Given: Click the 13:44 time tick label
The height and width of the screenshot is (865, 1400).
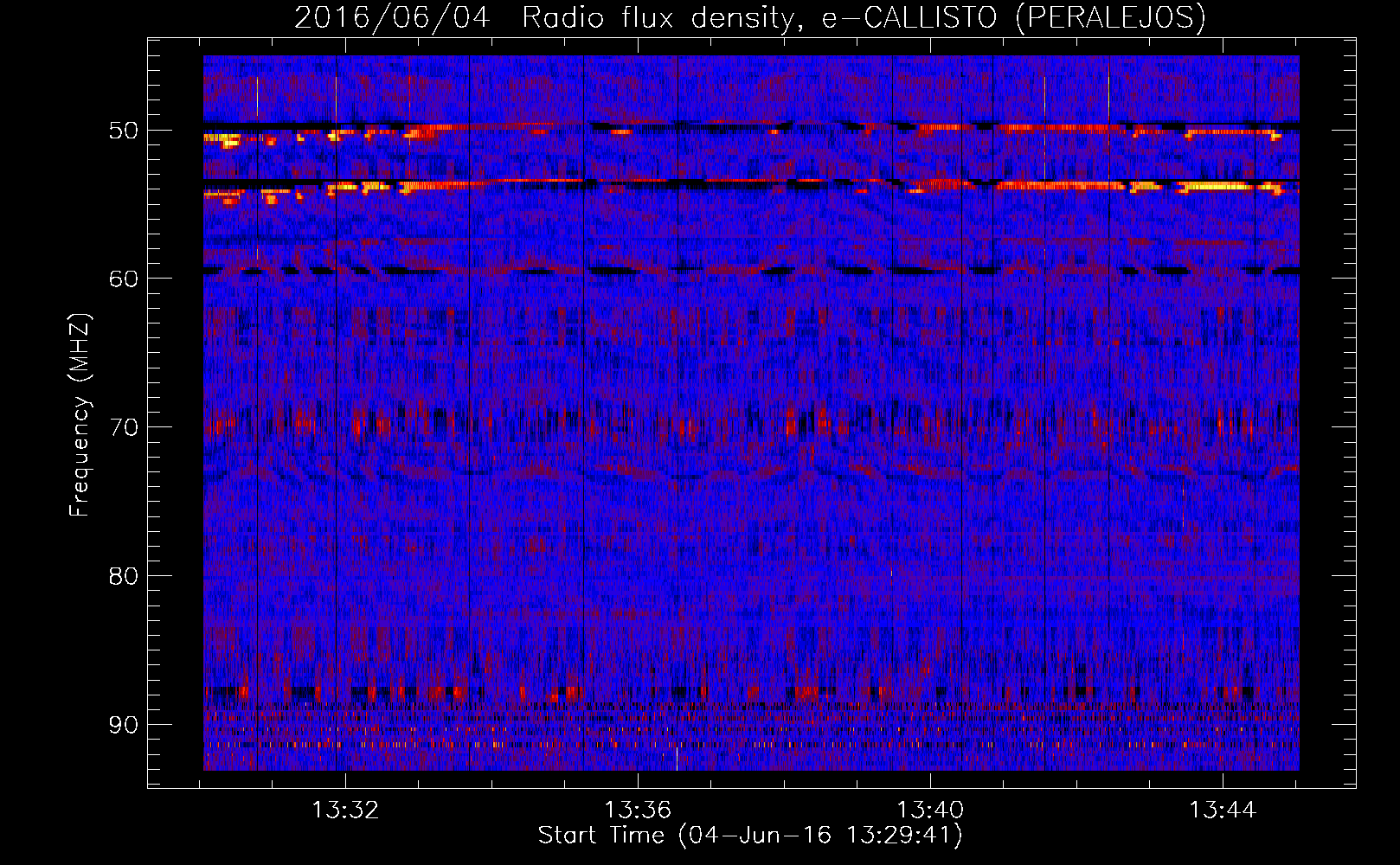Looking at the screenshot, I should click(x=1223, y=811).
